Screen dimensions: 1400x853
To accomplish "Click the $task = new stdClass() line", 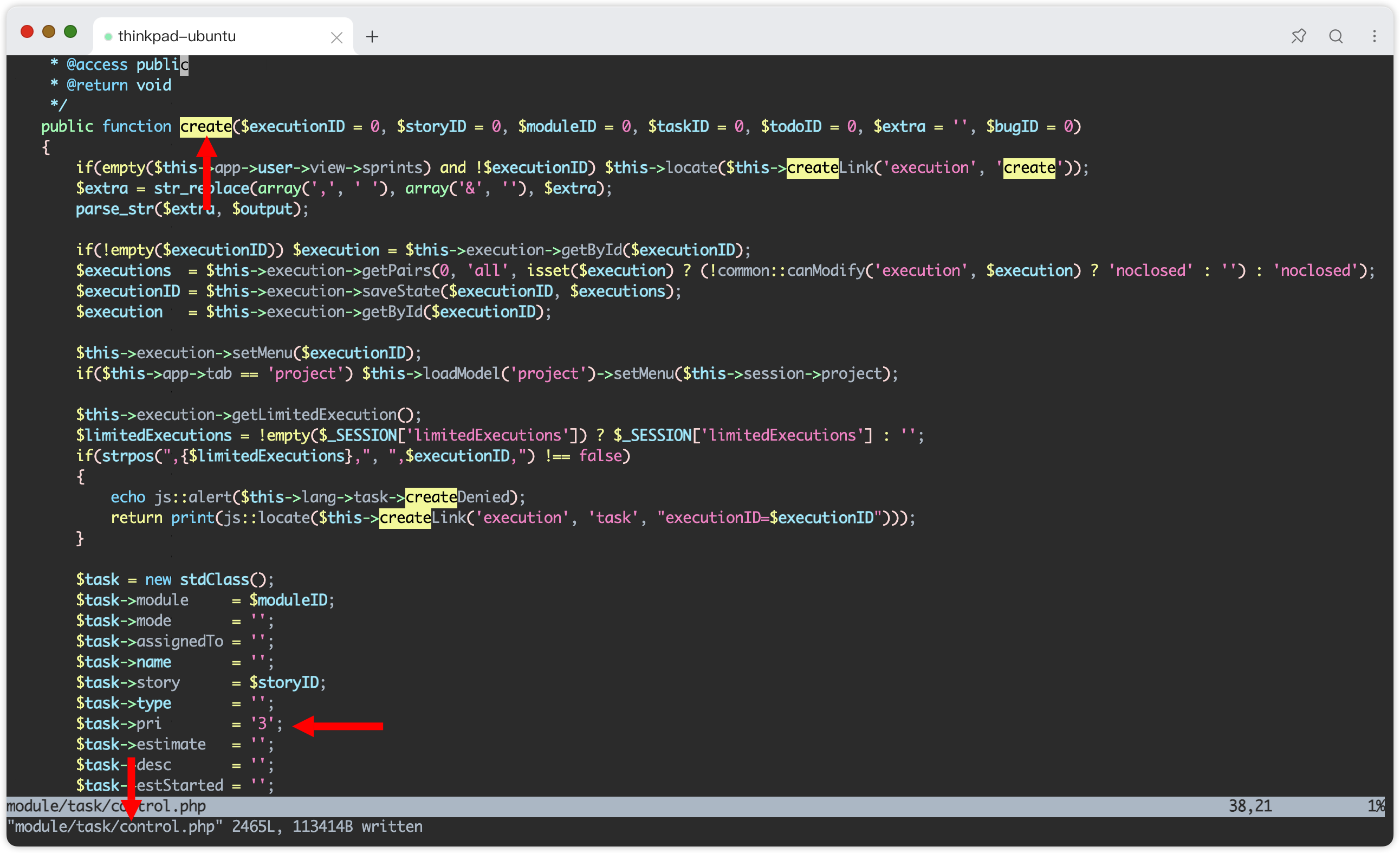I will [174, 580].
